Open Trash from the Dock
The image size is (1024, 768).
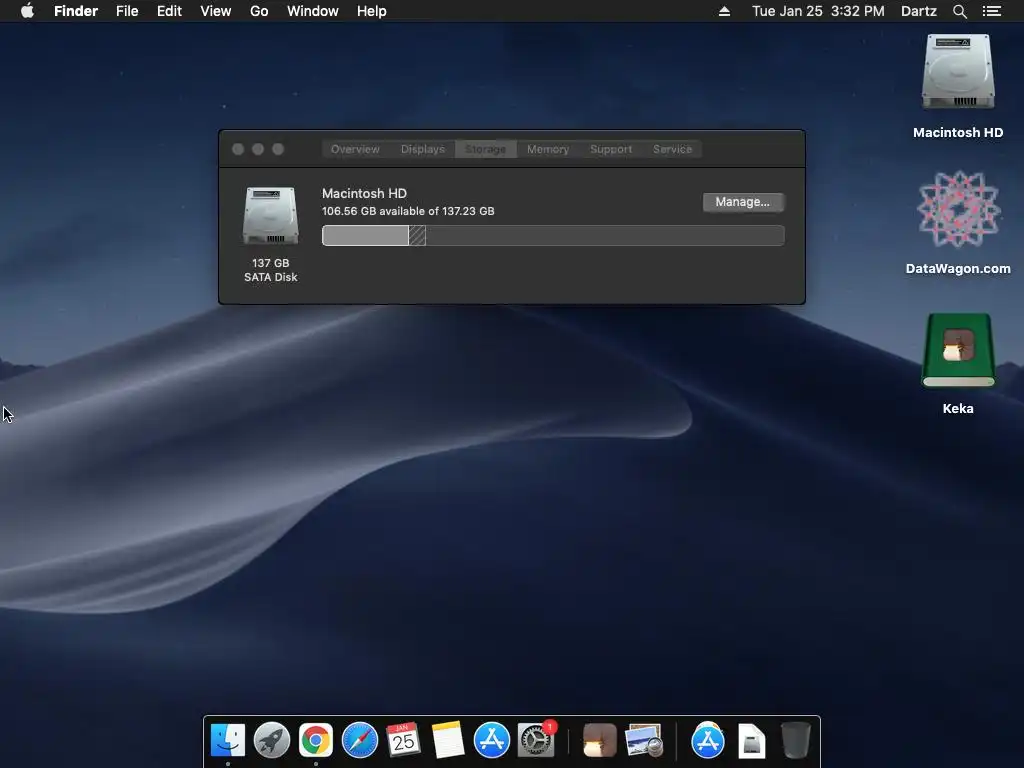coord(795,740)
